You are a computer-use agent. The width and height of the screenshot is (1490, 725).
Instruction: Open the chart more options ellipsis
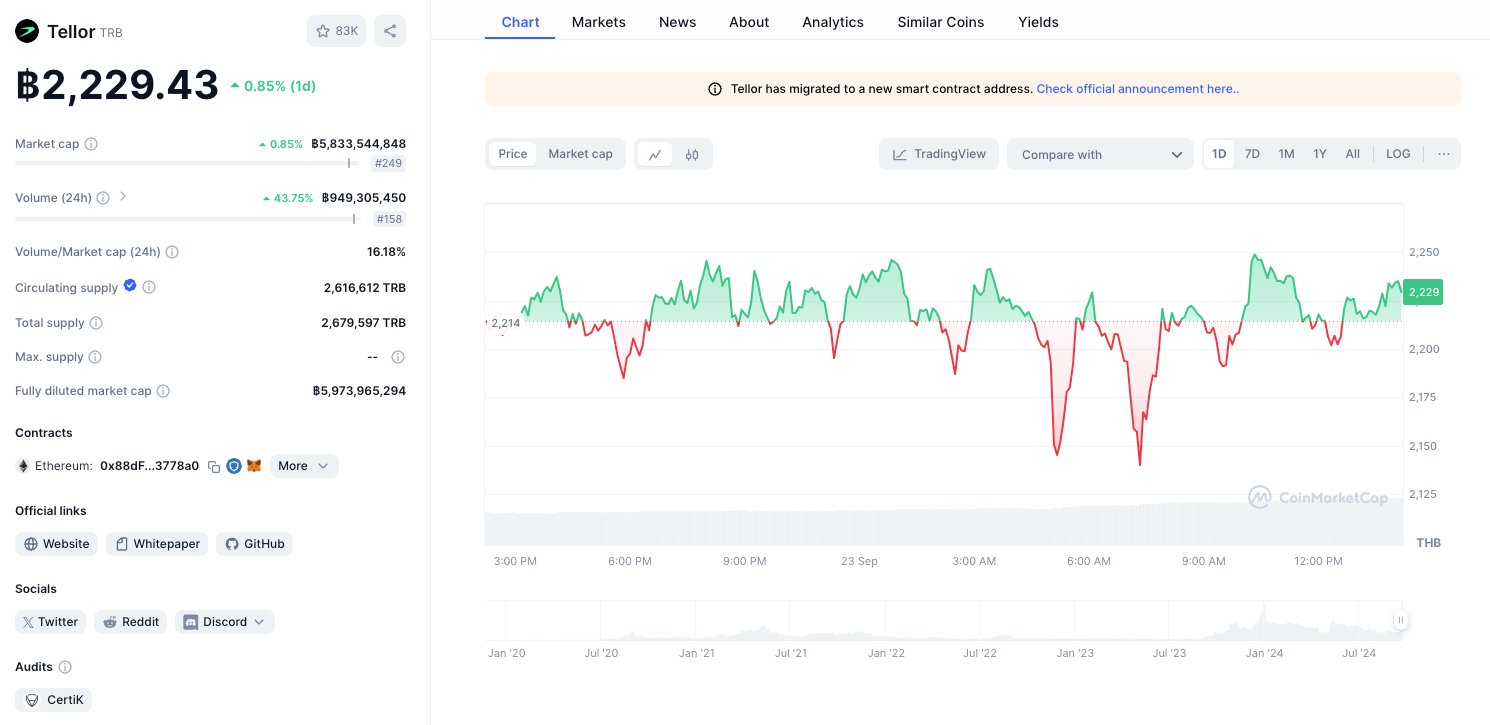pos(1444,154)
